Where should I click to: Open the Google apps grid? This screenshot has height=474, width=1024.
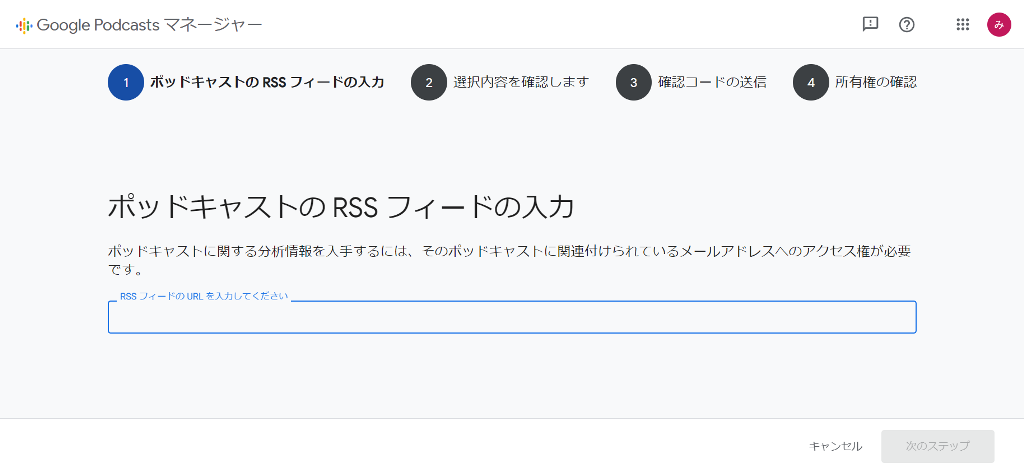962,25
